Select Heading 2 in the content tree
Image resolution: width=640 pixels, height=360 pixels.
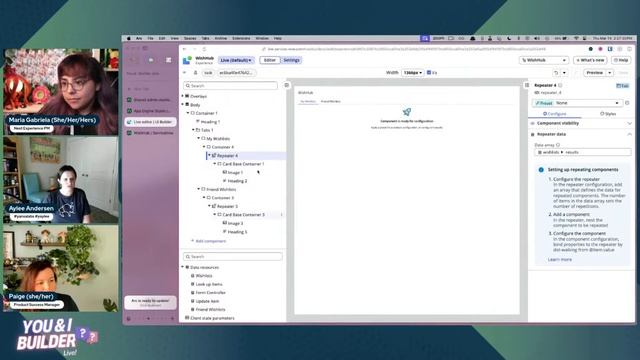coord(237,181)
